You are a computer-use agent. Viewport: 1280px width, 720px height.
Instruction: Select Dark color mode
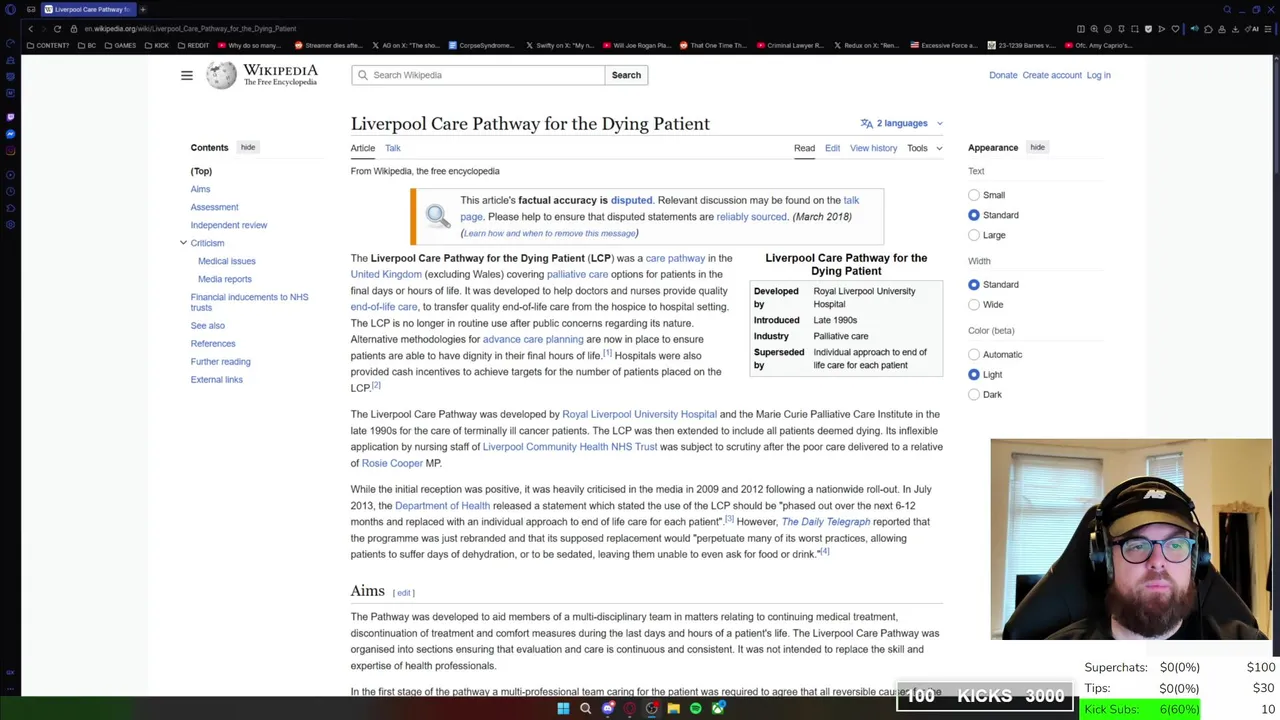pyautogui.click(x=974, y=395)
